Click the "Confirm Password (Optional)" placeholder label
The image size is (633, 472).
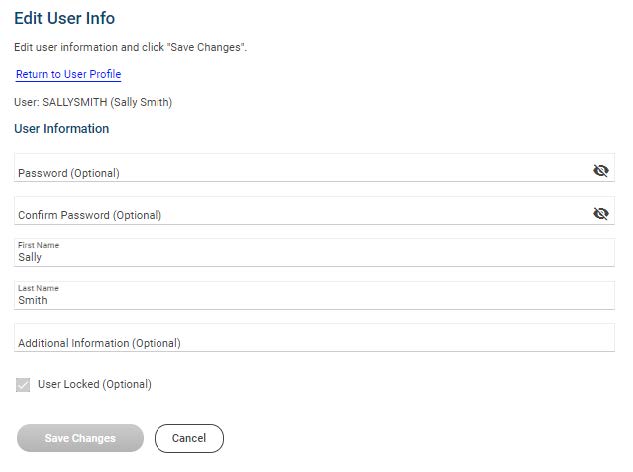click(89, 215)
